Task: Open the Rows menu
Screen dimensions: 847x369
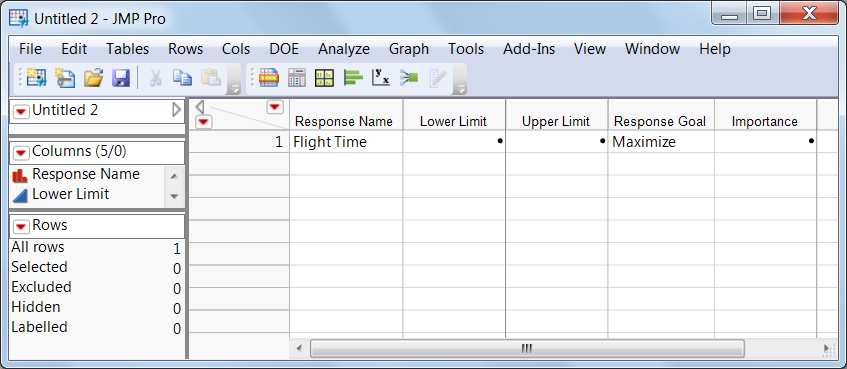Action: (185, 49)
